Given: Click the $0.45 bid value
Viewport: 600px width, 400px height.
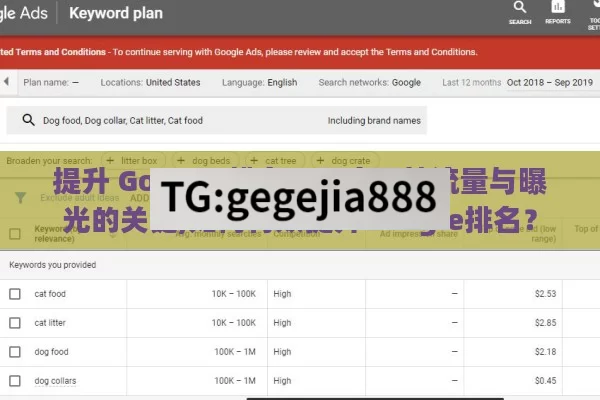Looking at the screenshot, I should pyautogui.click(x=546, y=381).
